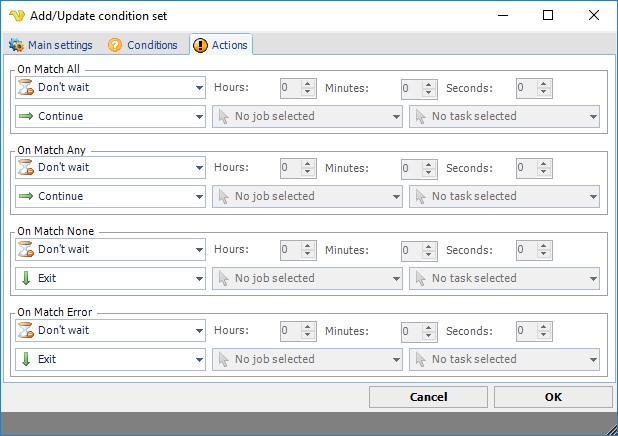
Task: Click the hourglass icon in On Match Error
Action: click(x=27, y=330)
